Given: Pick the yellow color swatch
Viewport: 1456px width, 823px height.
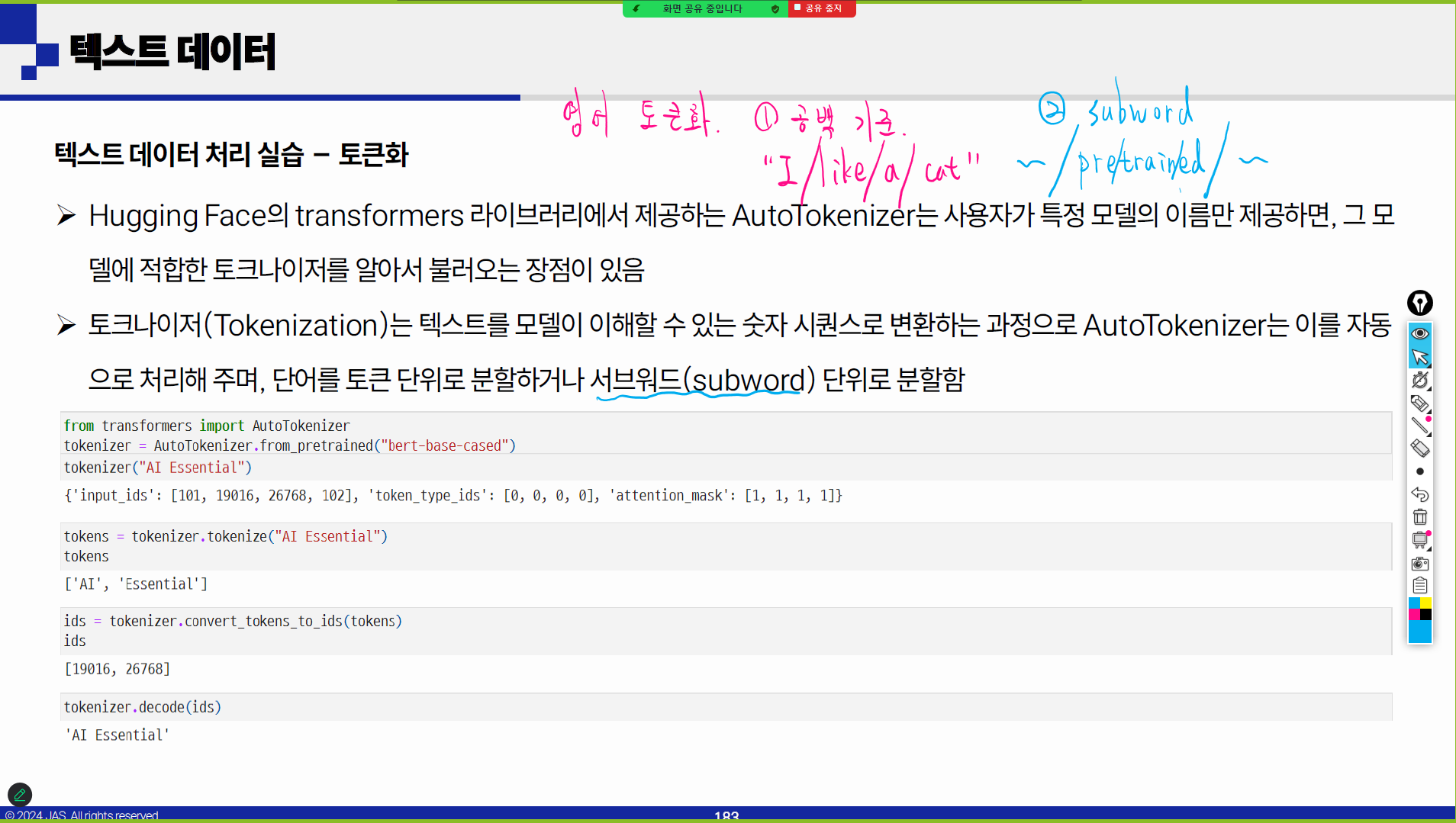Looking at the screenshot, I should (1425, 603).
